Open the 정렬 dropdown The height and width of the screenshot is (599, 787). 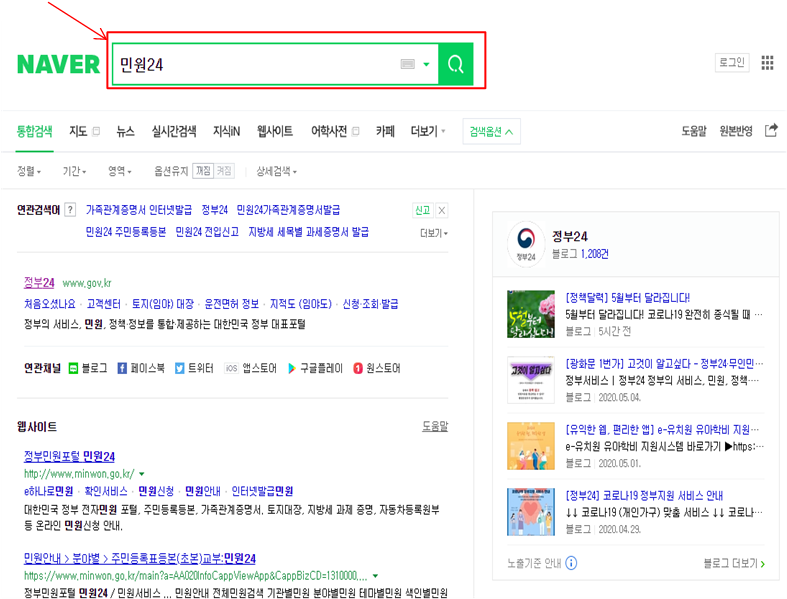[x=29, y=171]
